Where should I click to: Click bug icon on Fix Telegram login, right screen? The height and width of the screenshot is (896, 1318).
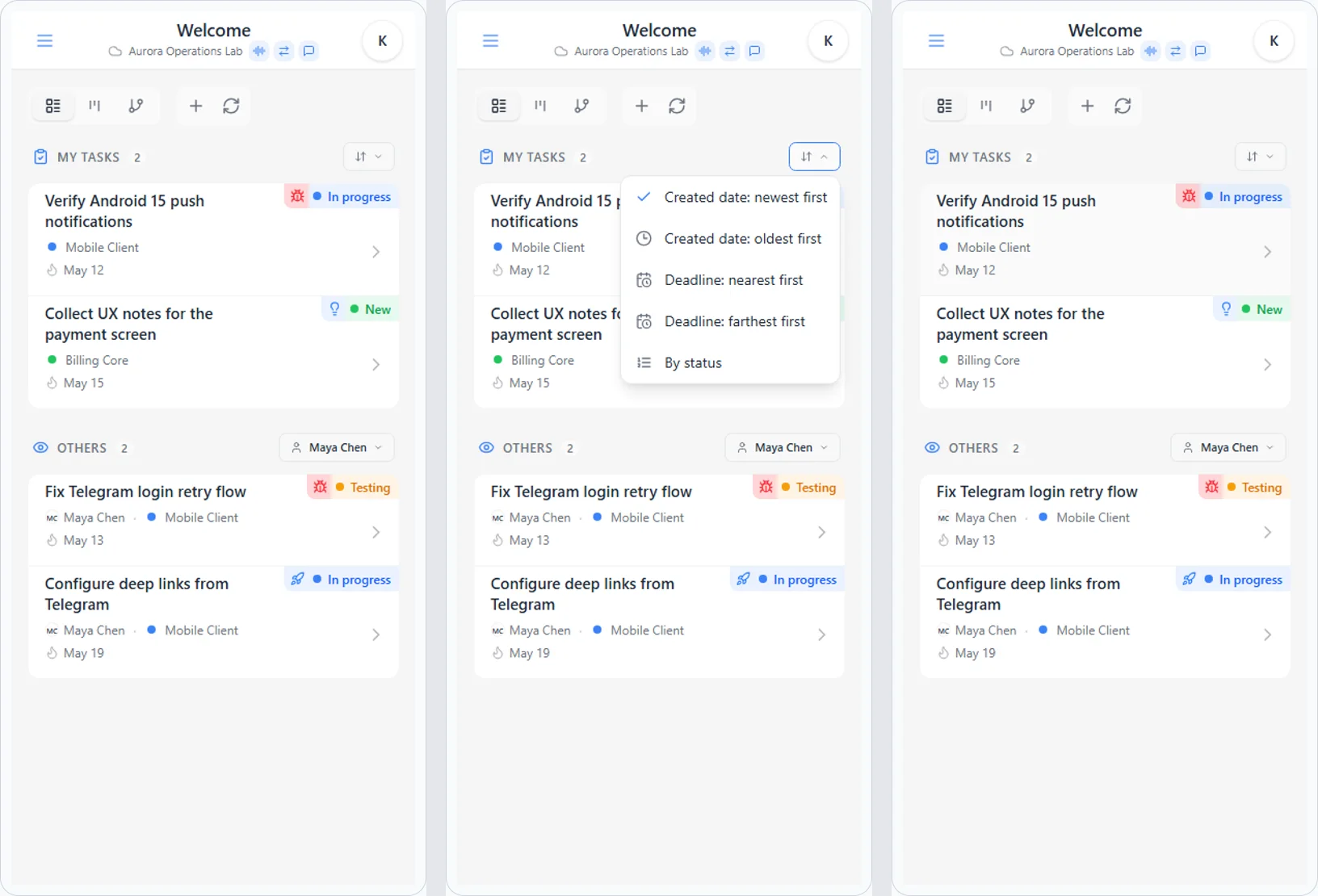click(x=1211, y=487)
